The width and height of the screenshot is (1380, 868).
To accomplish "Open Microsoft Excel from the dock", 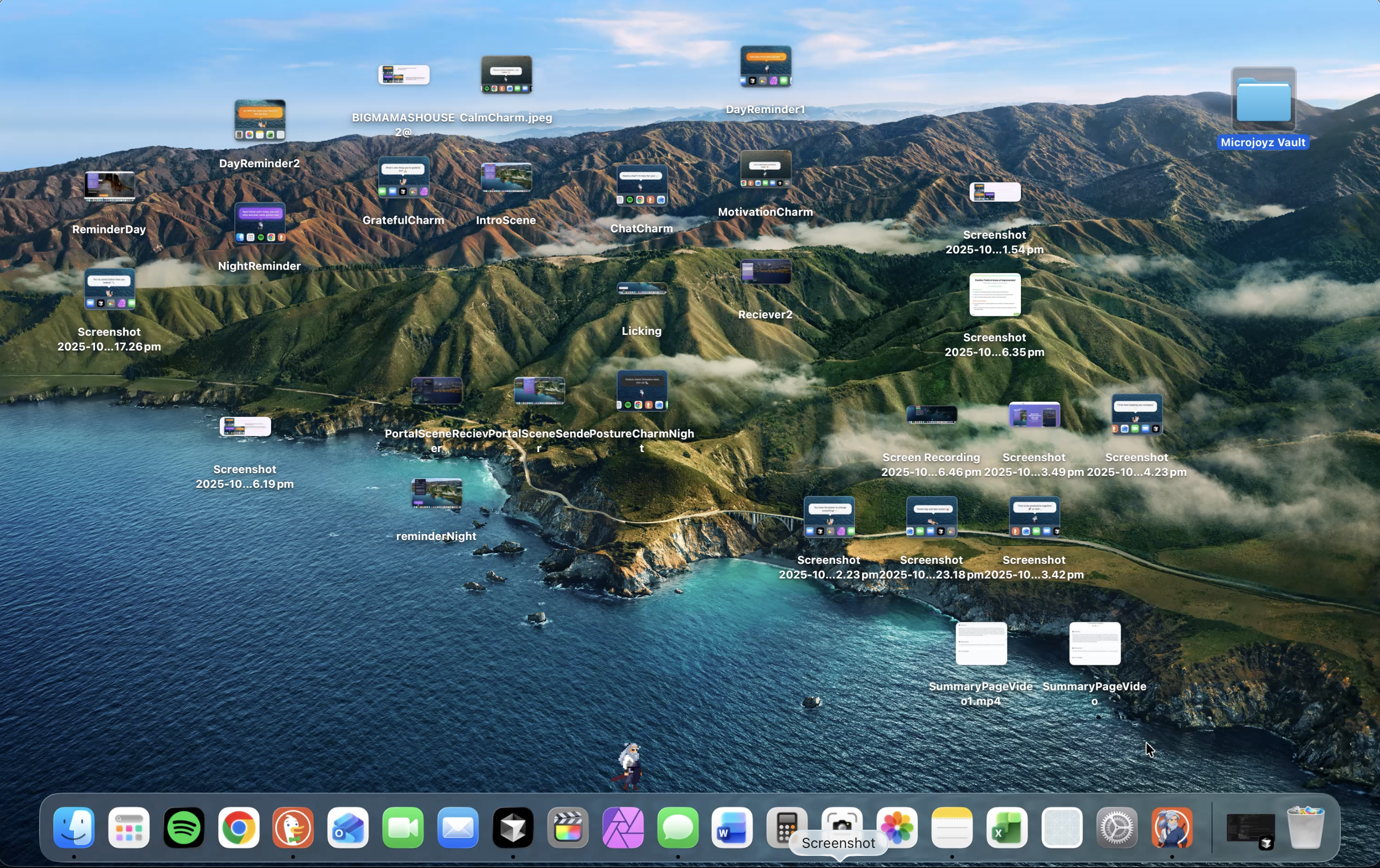I will (1007, 827).
